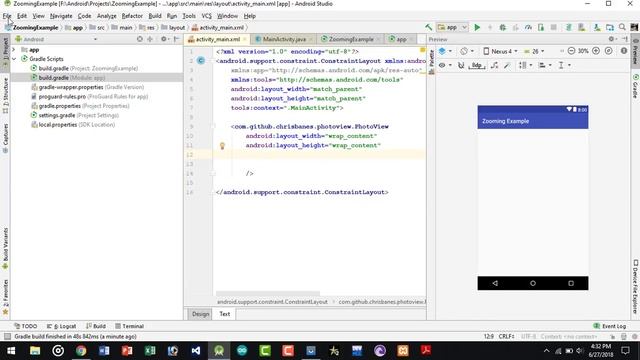Switch to the Design view tab
Image resolution: width=640 pixels, height=360 pixels.
tap(200, 314)
